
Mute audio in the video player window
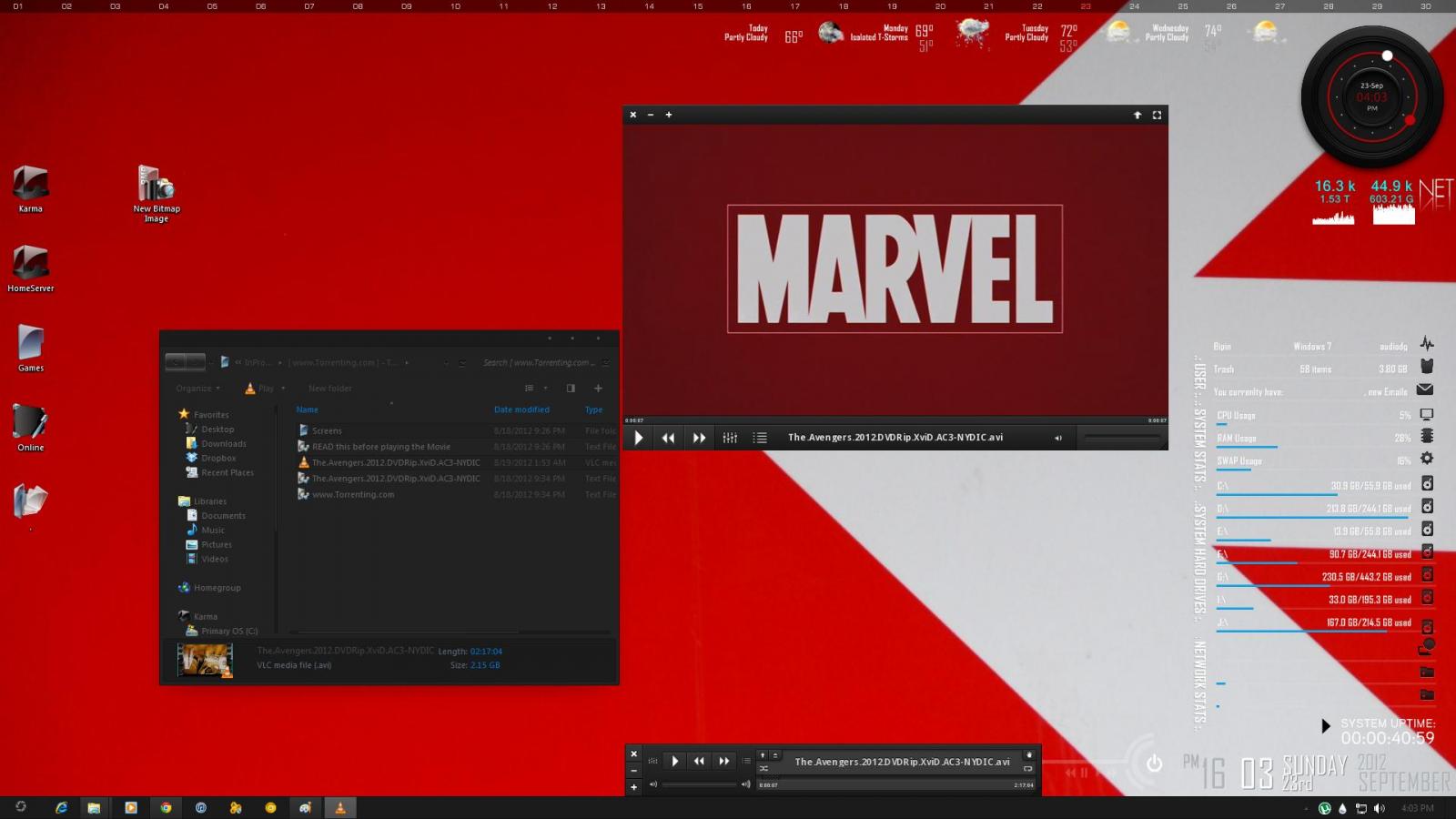(x=1057, y=438)
